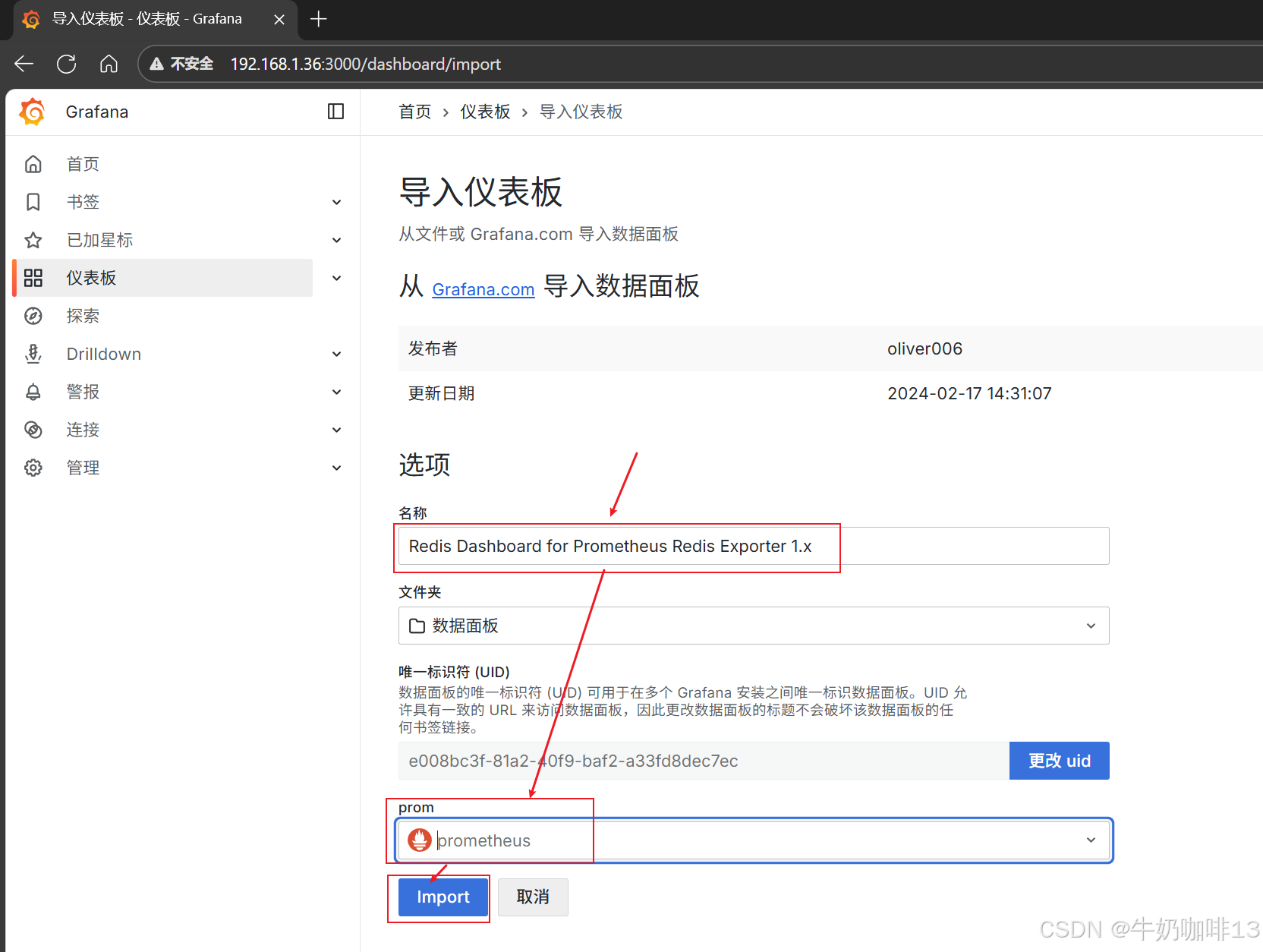Go to 仪表板 breadcrumb link
The image size is (1263, 952).
(485, 112)
